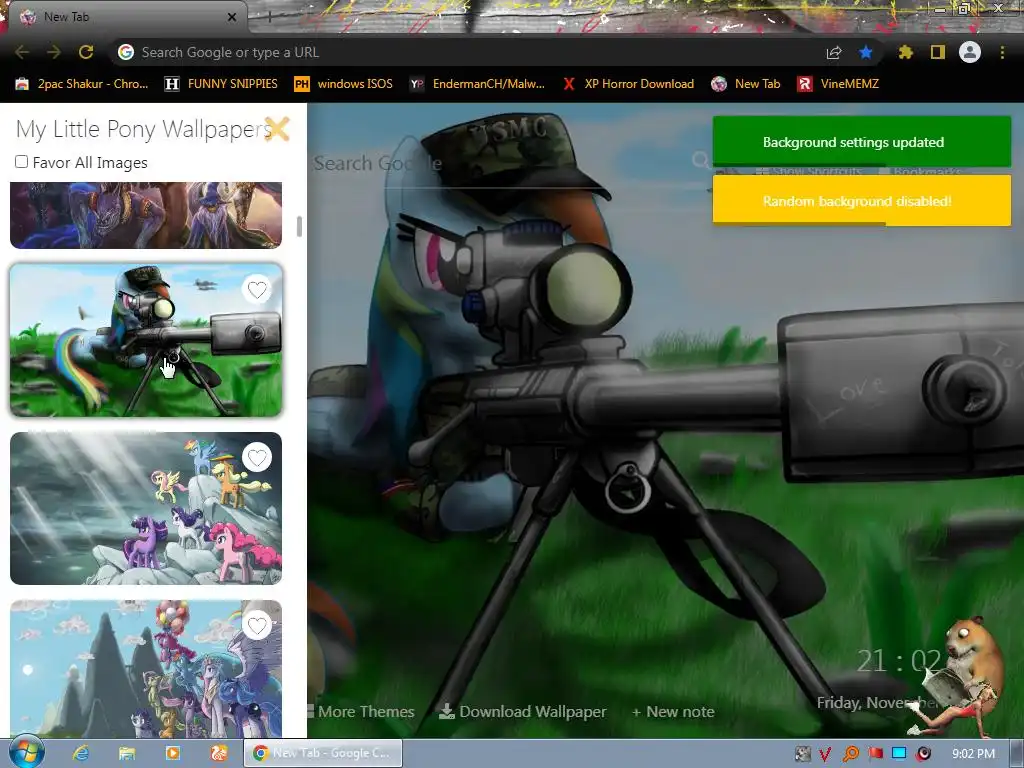Click Download Wallpaper button
Image resolution: width=1024 pixels, height=768 pixels.
(x=522, y=712)
